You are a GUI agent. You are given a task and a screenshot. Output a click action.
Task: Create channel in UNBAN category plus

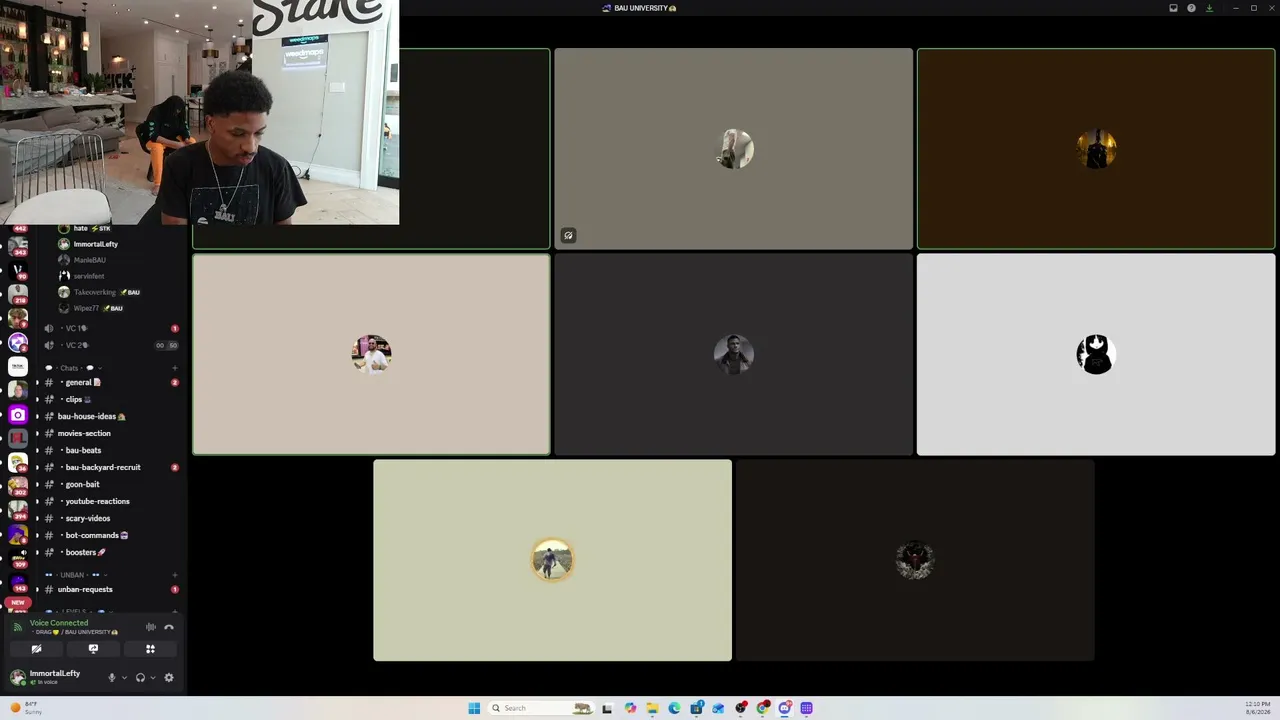tap(175, 575)
